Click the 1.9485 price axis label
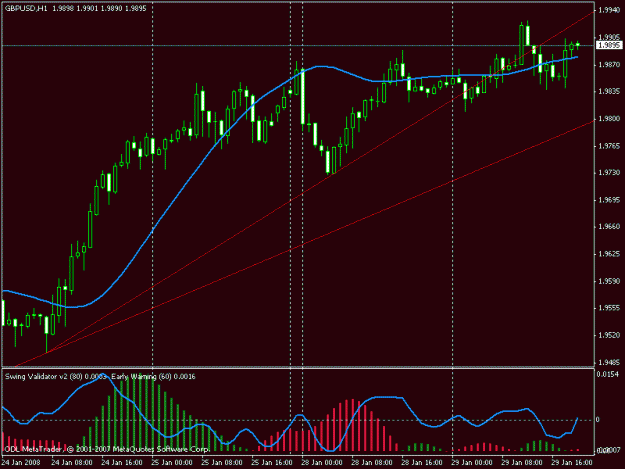The image size is (625, 469). (x=609, y=363)
